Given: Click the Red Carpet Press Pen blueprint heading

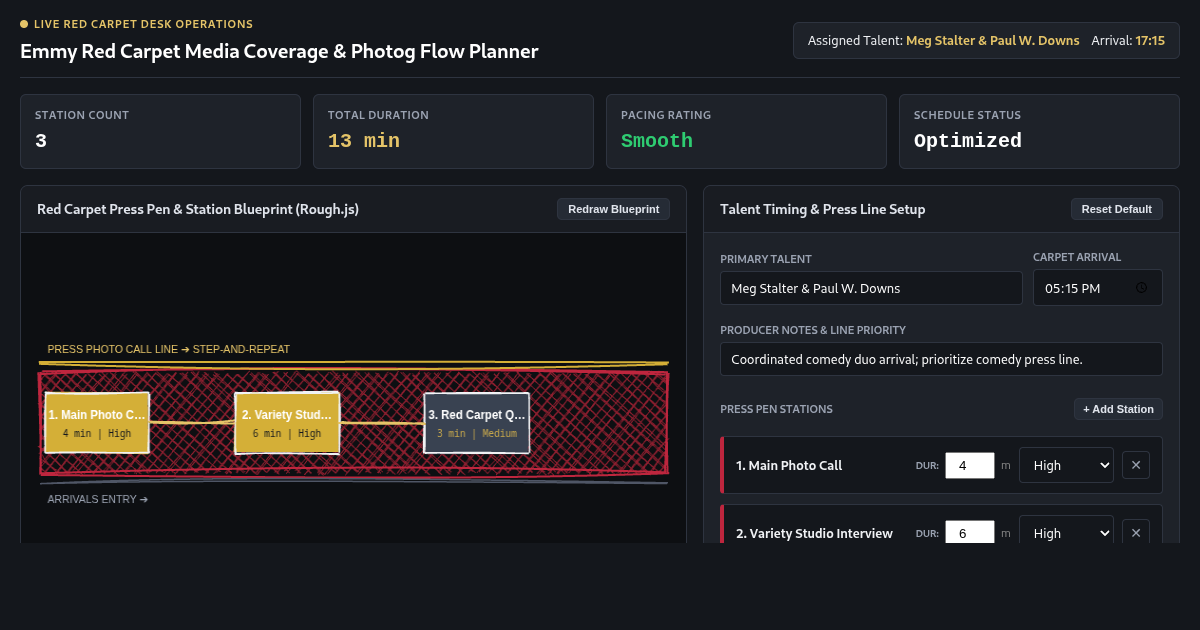Looking at the screenshot, I should [x=198, y=209].
